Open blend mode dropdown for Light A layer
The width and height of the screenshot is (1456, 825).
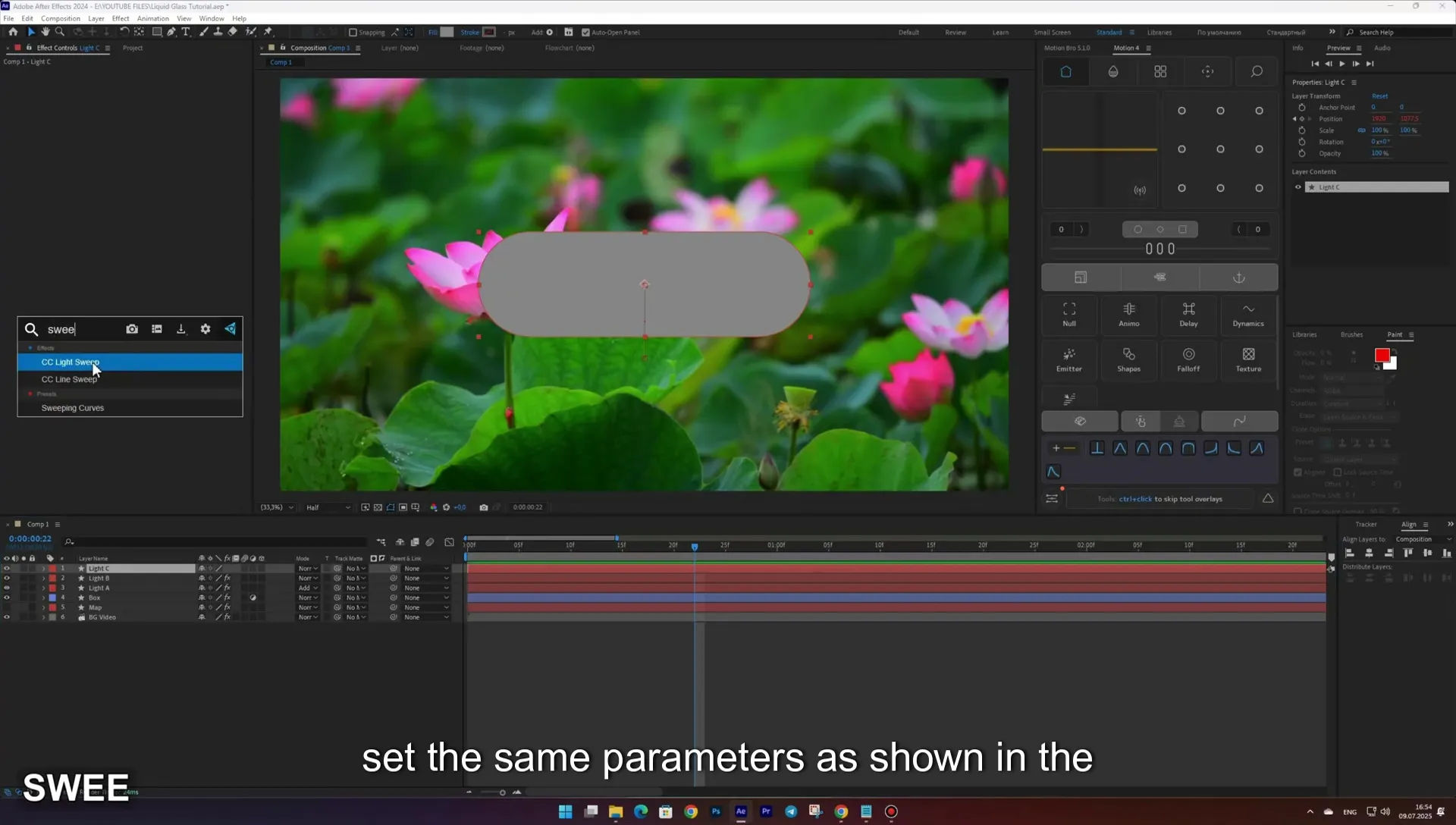pyautogui.click(x=307, y=588)
